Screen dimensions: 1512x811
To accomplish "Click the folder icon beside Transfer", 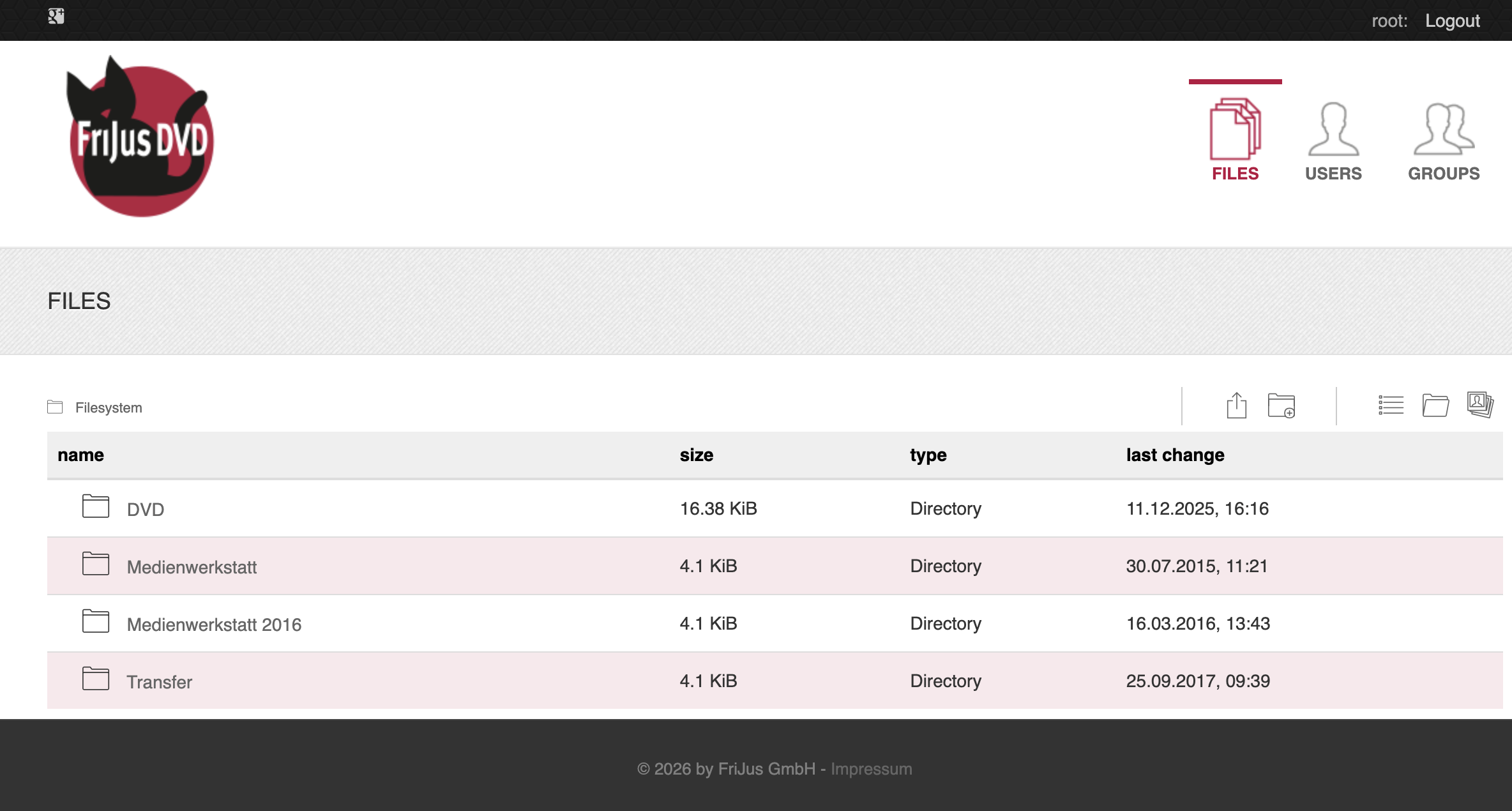I will [x=94, y=679].
